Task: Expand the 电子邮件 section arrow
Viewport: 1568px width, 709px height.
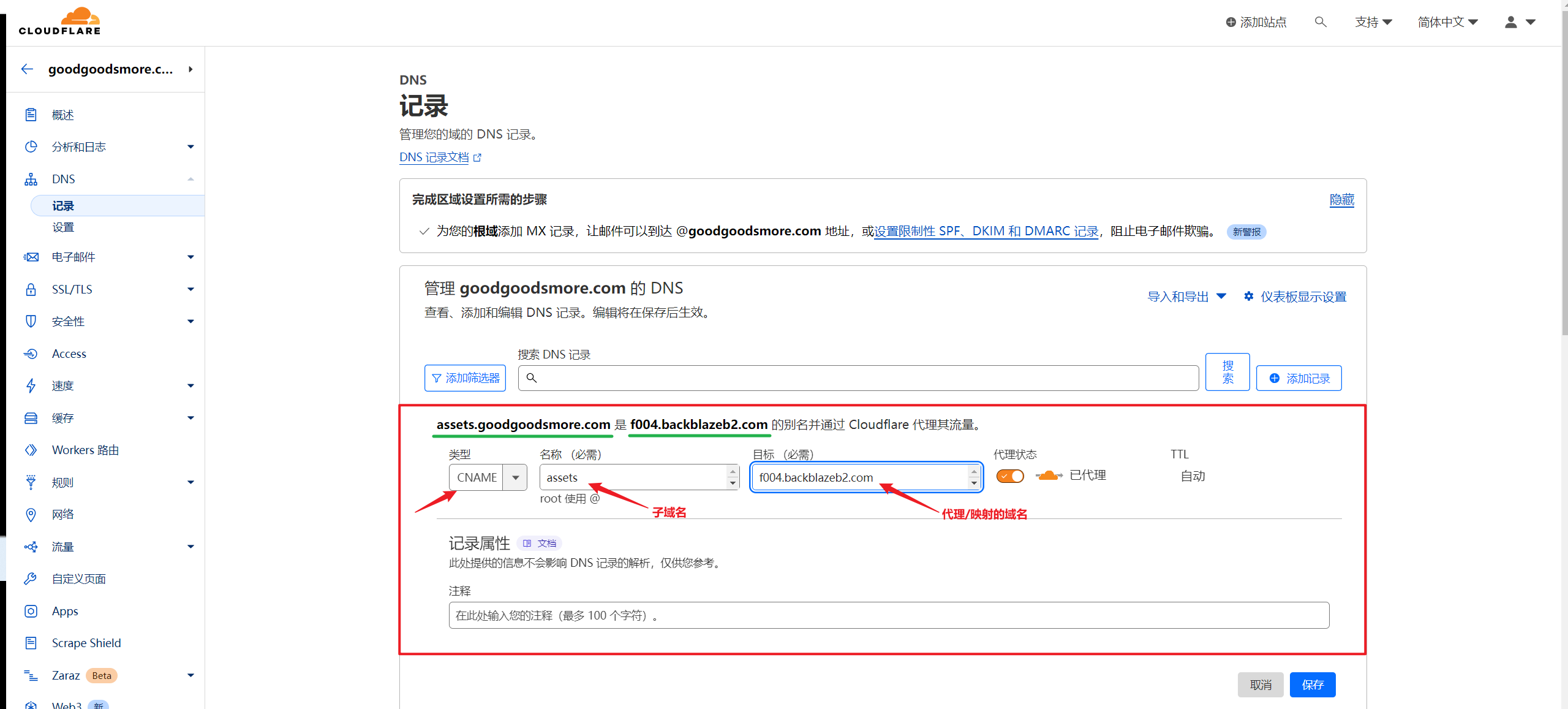Action: click(190, 257)
